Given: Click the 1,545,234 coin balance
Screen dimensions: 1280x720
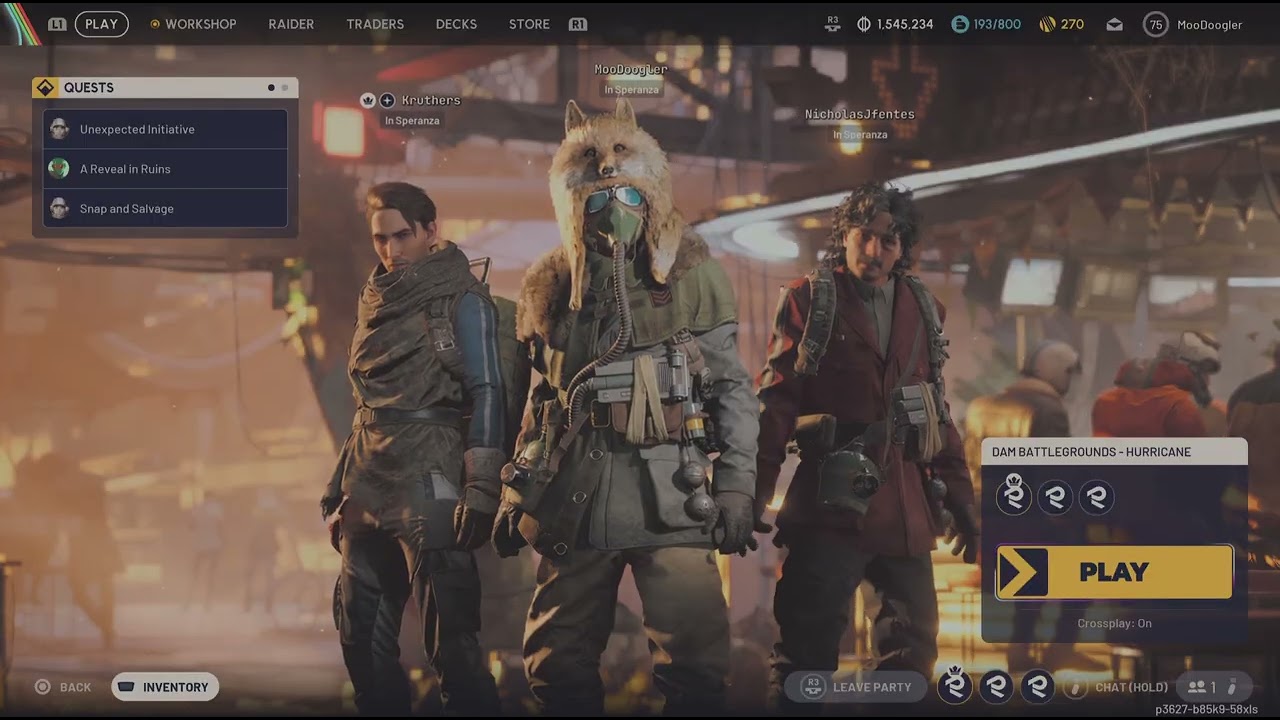Looking at the screenshot, I should tap(905, 24).
